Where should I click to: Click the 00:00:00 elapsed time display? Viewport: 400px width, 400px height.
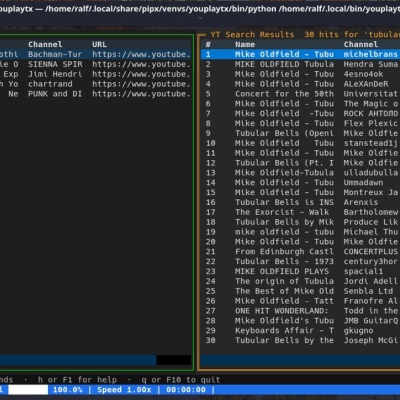186,390
